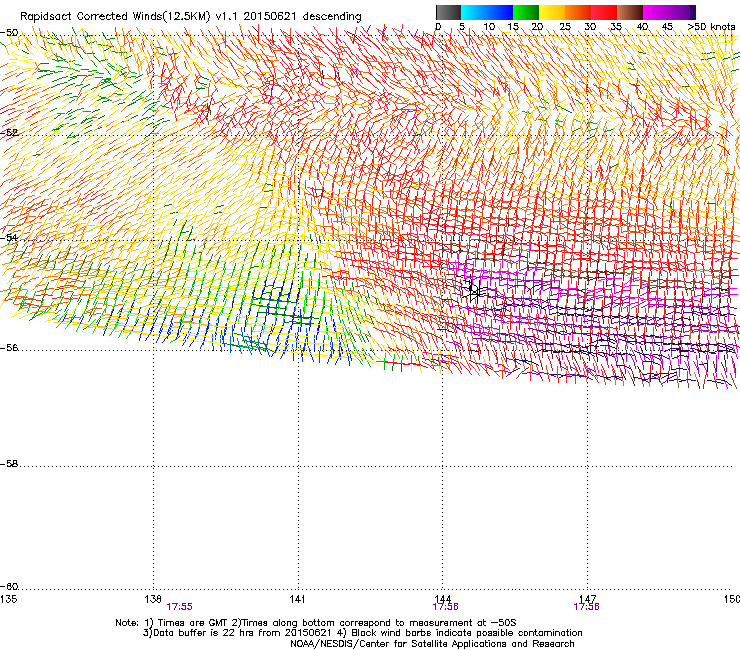This screenshot has width=740, height=650.
Task: Click the '141' longitude axis label
Action: 297,599
